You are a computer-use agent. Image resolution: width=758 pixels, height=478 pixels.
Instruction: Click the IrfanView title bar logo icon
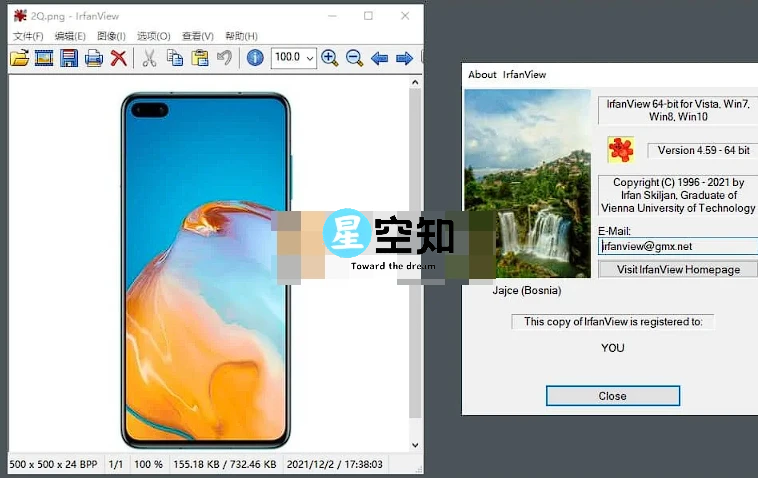[x=20, y=16]
